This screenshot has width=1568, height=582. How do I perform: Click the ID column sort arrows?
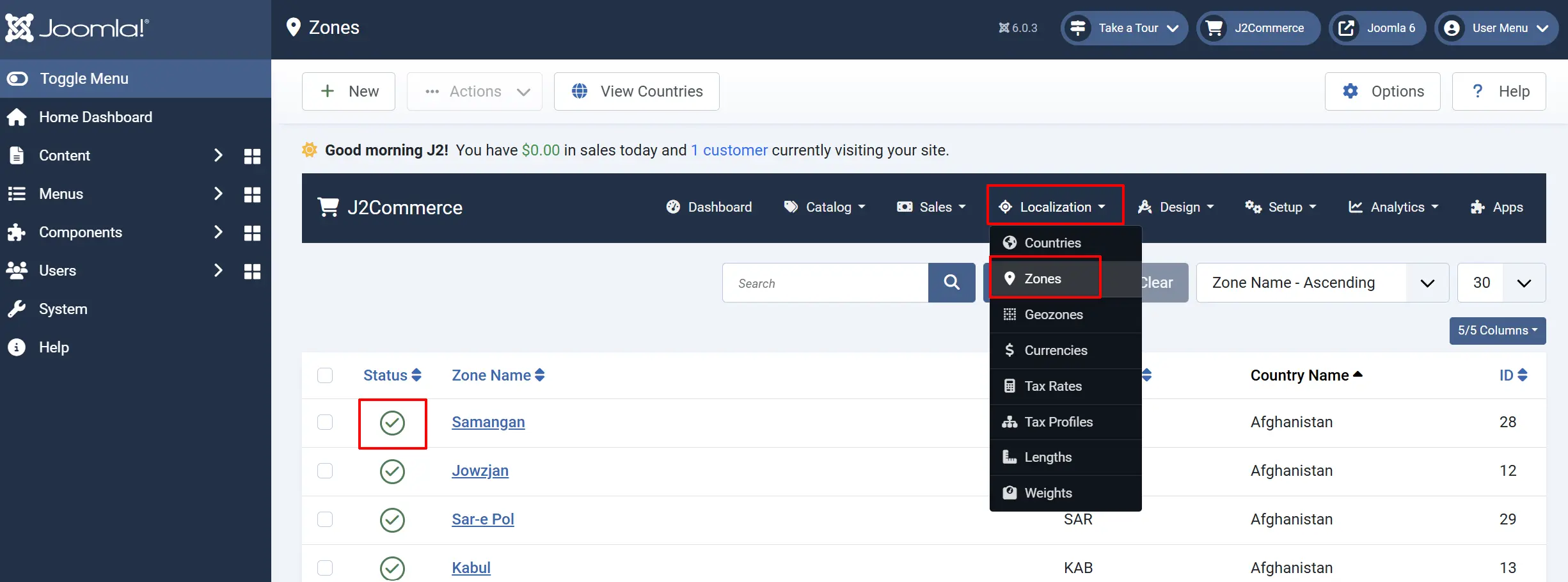click(x=1523, y=375)
